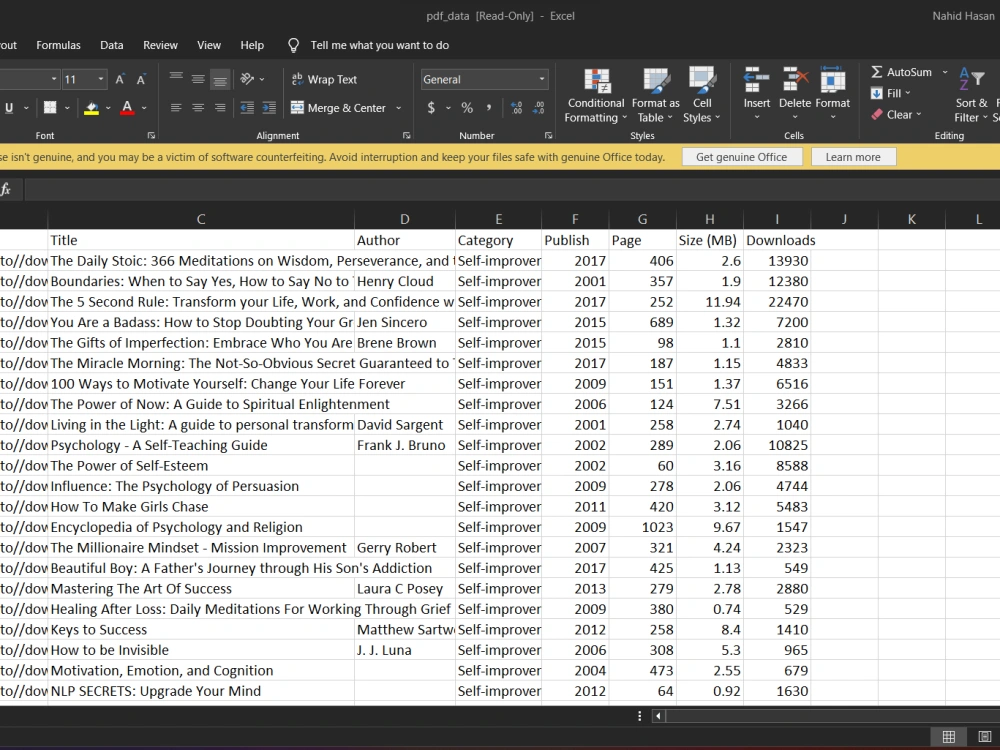This screenshot has height=750, width=1000.
Task: Open the Number Format dropdown showing General
Action: 484,79
